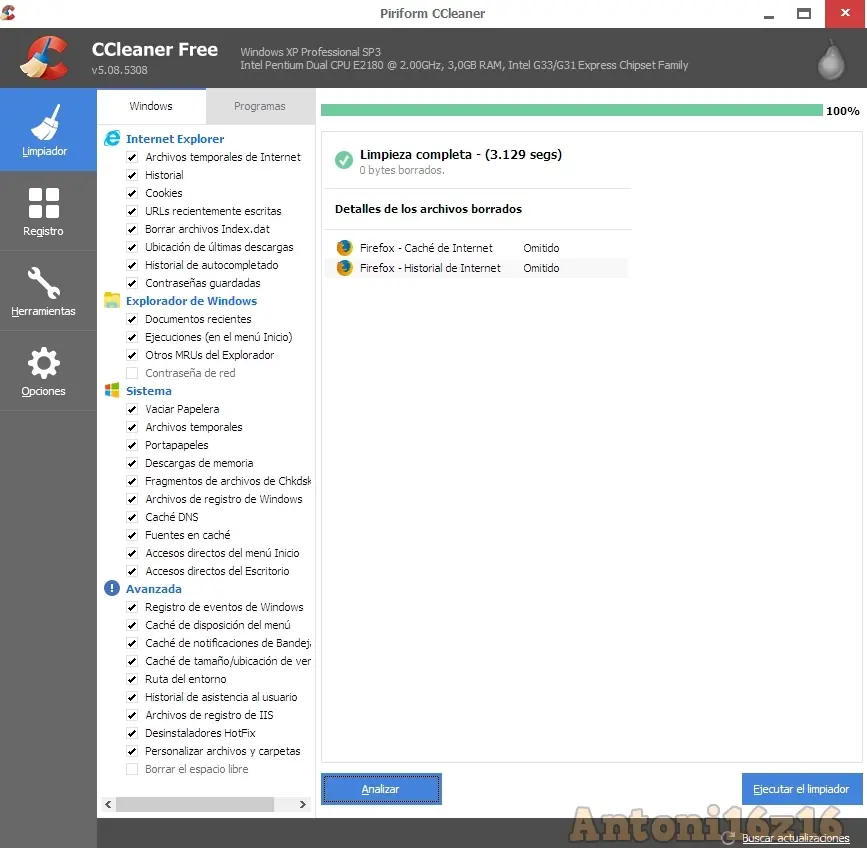
Task: Click the Limpieza completa result text
Action: 461,154
